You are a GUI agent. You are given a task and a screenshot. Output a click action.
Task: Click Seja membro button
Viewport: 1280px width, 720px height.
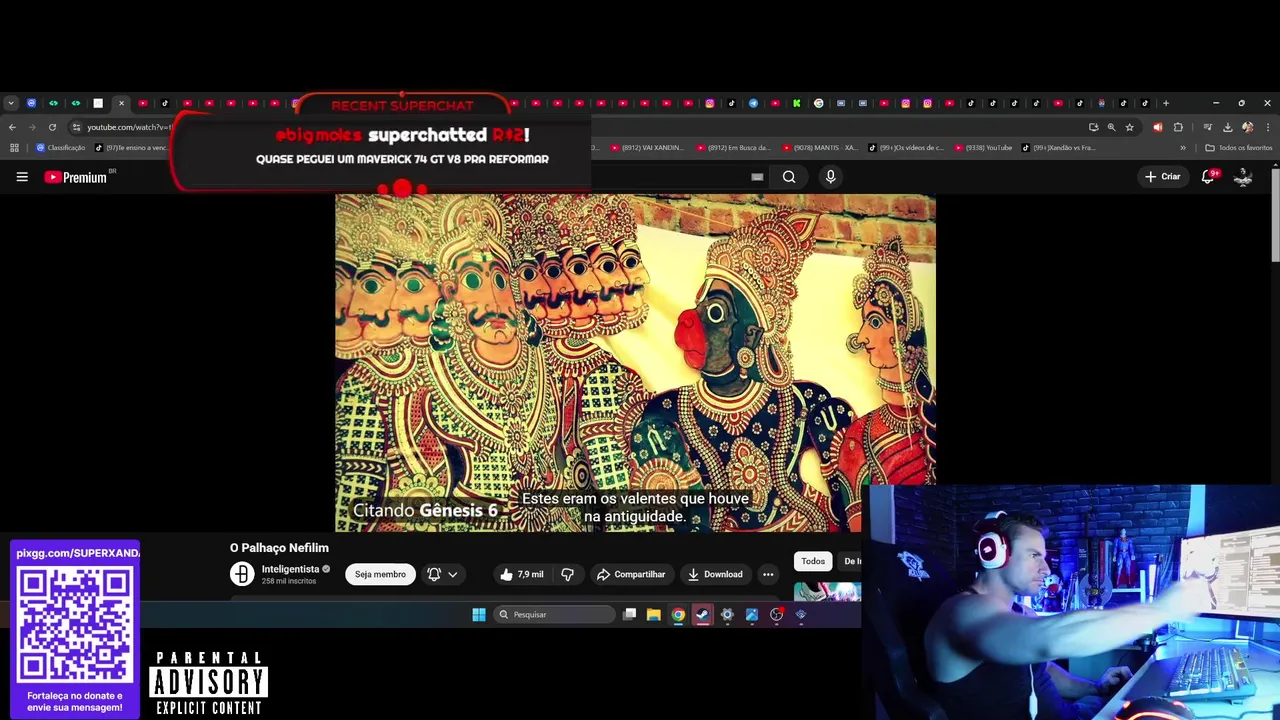[x=380, y=575]
